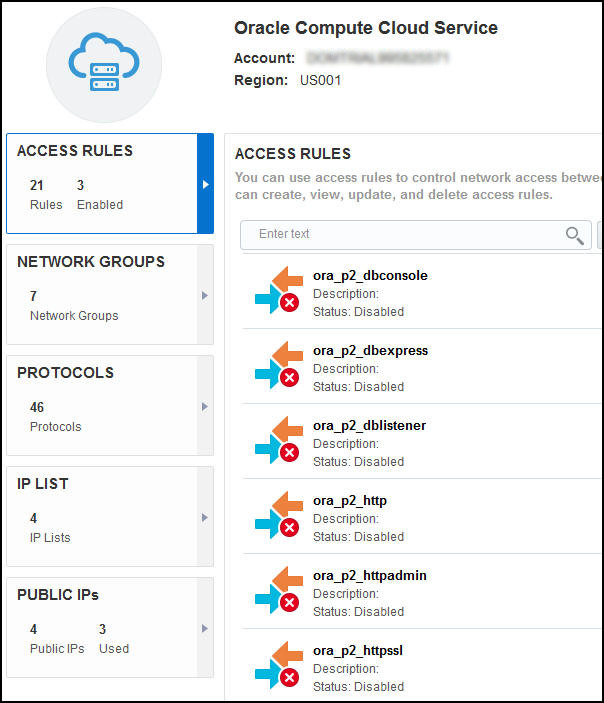The width and height of the screenshot is (604, 703).
Task: Expand the Public IPs tile arrow
Action: pos(205,629)
